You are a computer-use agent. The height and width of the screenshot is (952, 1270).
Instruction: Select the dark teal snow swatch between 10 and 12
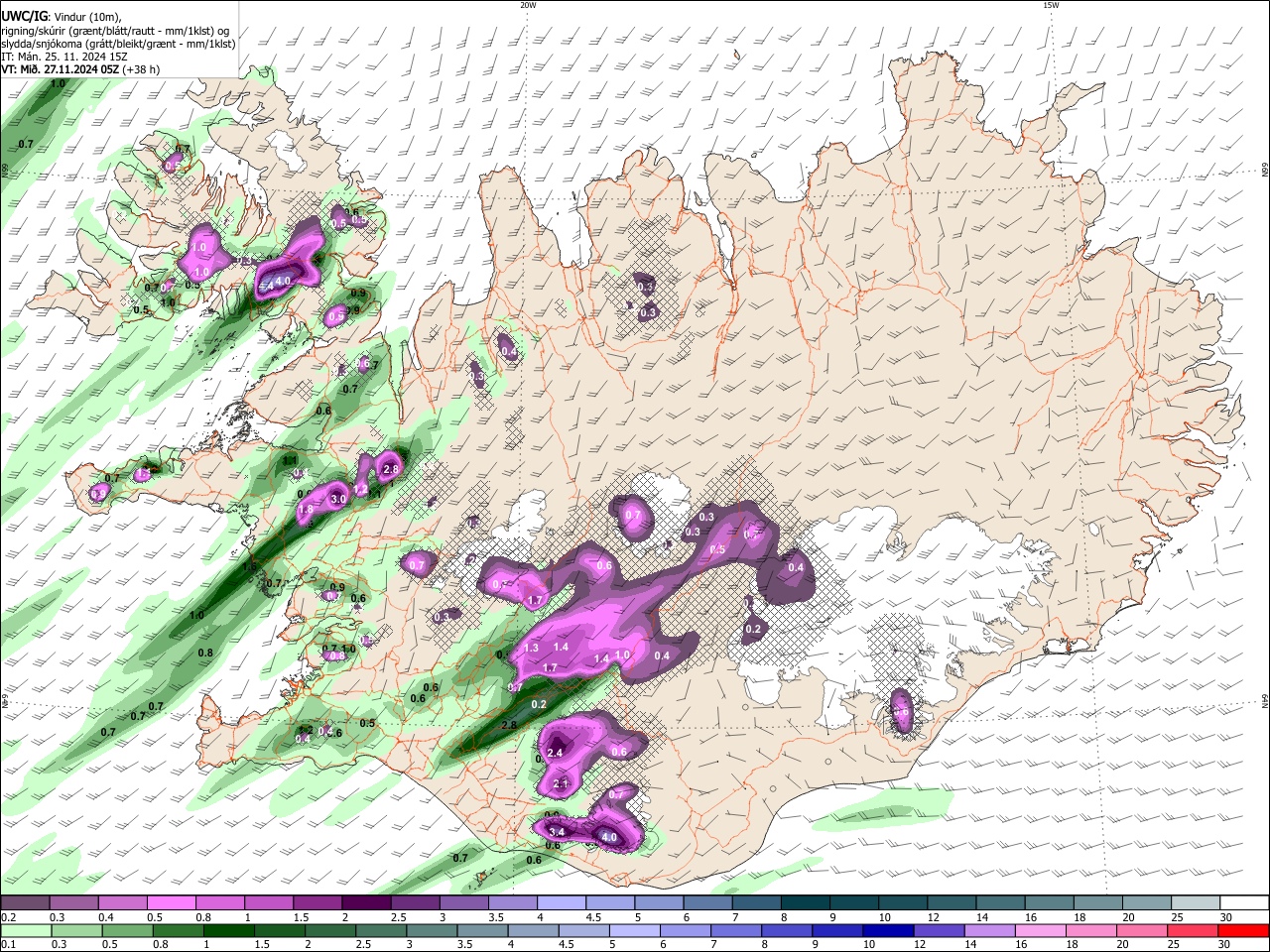point(904,903)
